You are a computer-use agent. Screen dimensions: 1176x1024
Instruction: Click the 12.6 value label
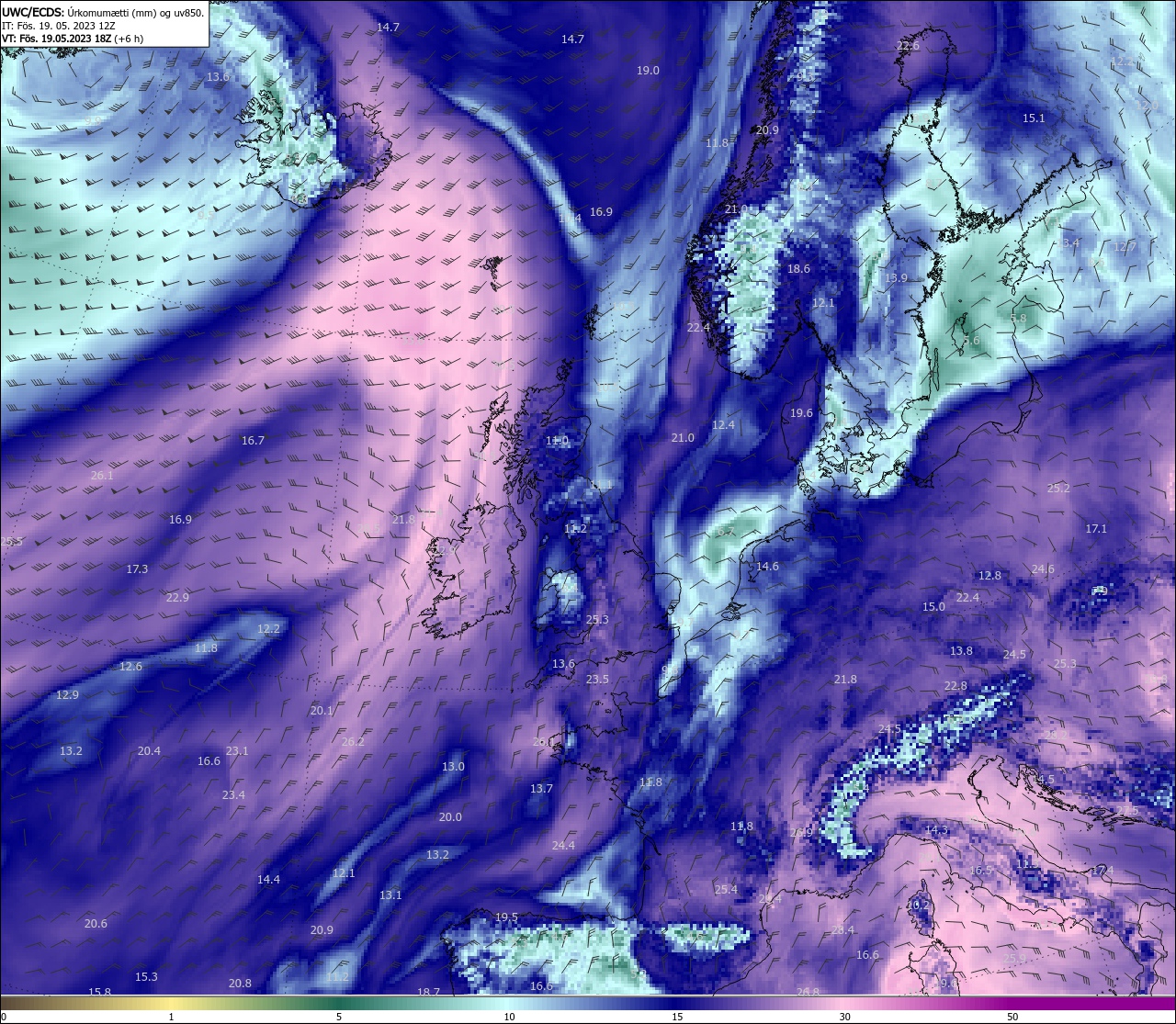tap(130, 667)
